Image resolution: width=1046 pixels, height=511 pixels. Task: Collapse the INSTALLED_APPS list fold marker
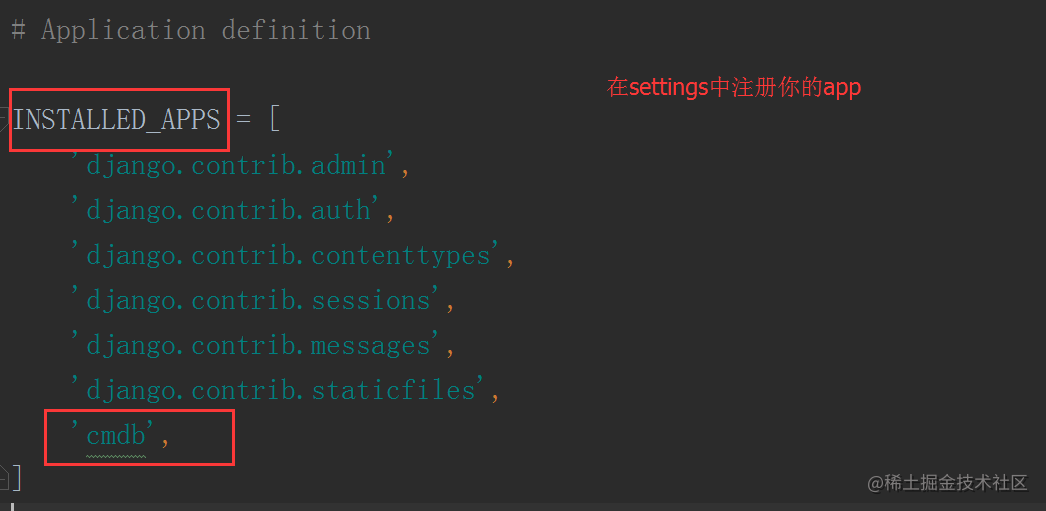coord(4,121)
